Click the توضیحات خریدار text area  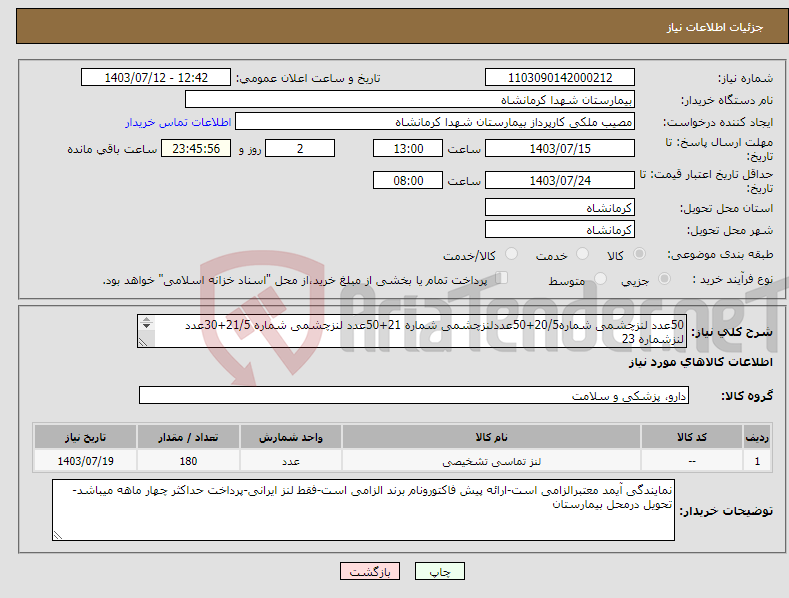click(x=363, y=510)
